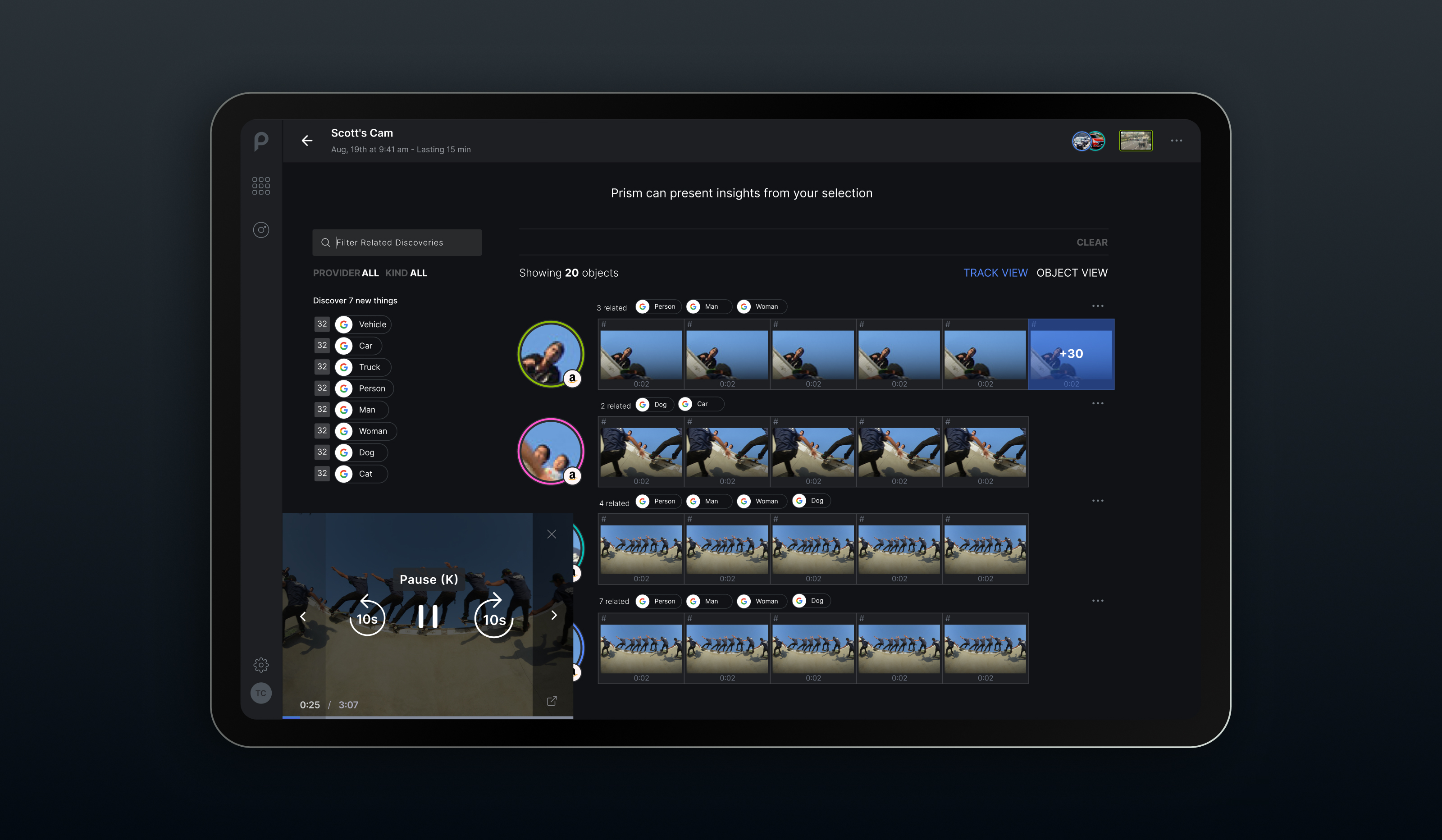
Task: Pause the video playback
Action: pyautogui.click(x=428, y=617)
